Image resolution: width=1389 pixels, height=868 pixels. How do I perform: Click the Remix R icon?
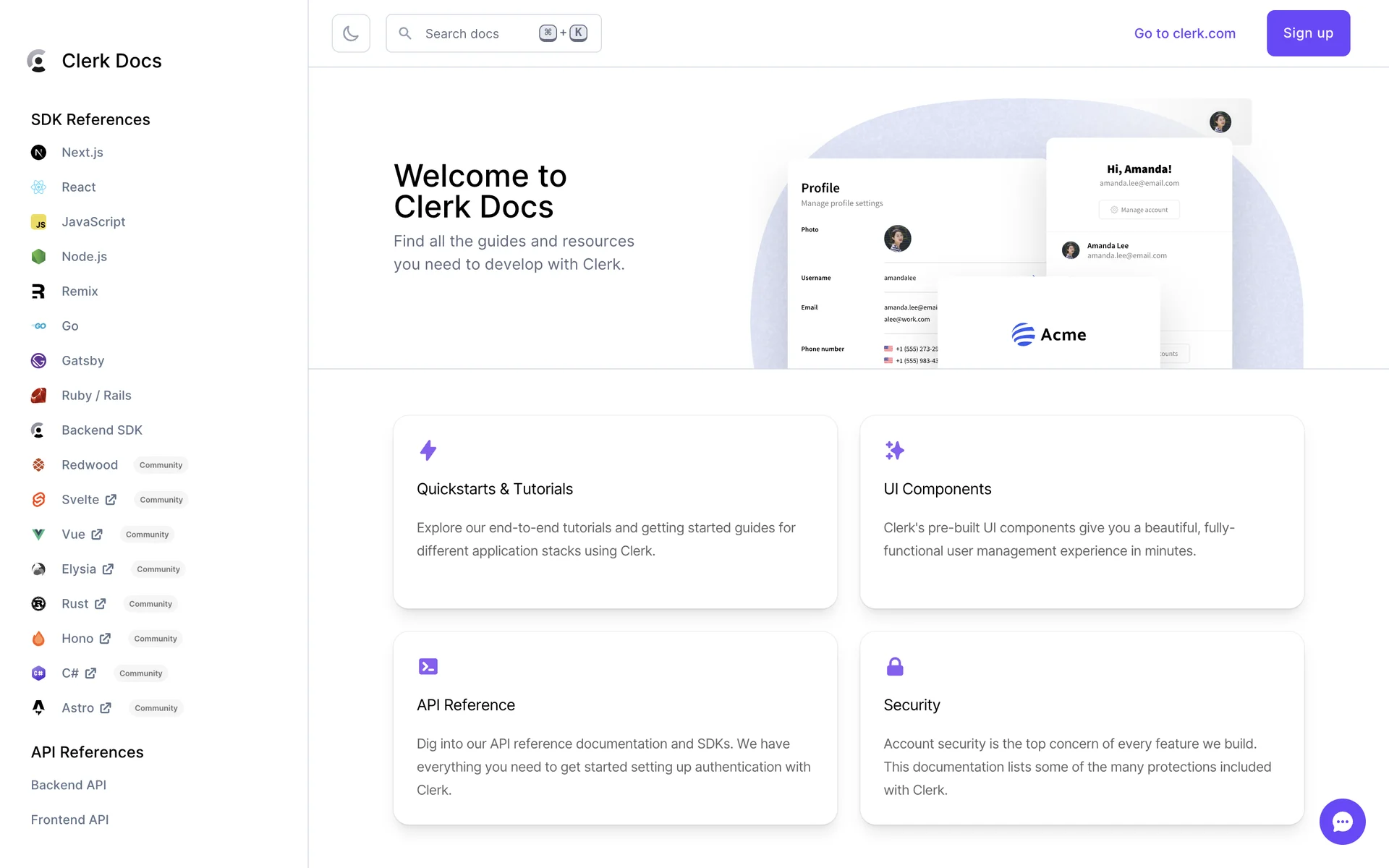[x=38, y=292]
